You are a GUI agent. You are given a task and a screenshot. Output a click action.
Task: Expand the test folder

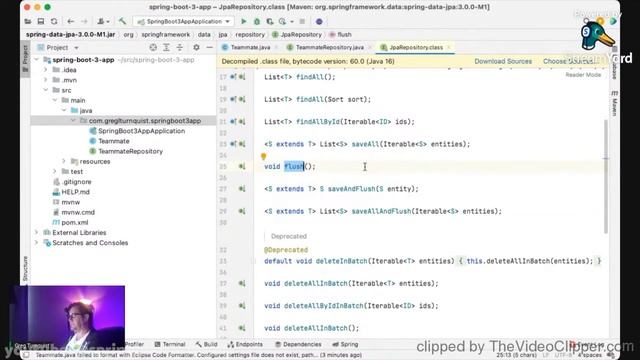coord(55,172)
